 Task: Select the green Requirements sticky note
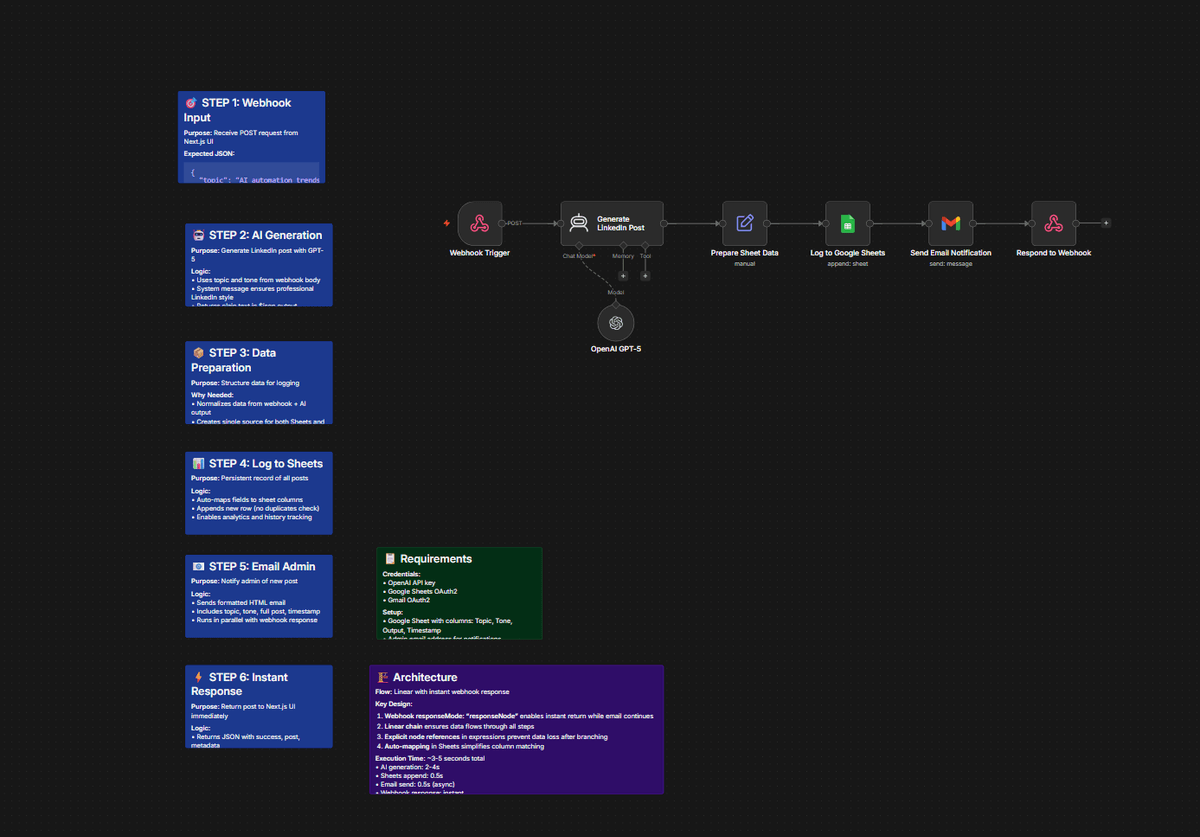click(459, 593)
